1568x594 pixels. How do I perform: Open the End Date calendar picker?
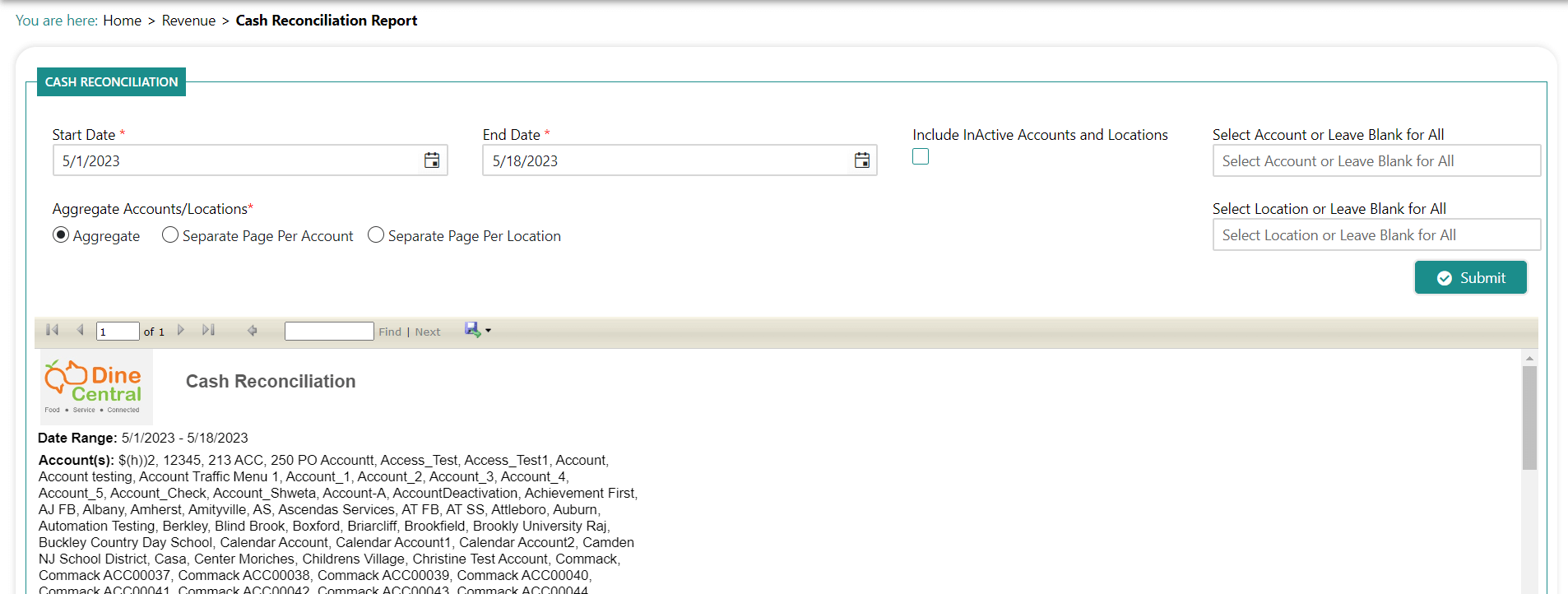pos(861,160)
